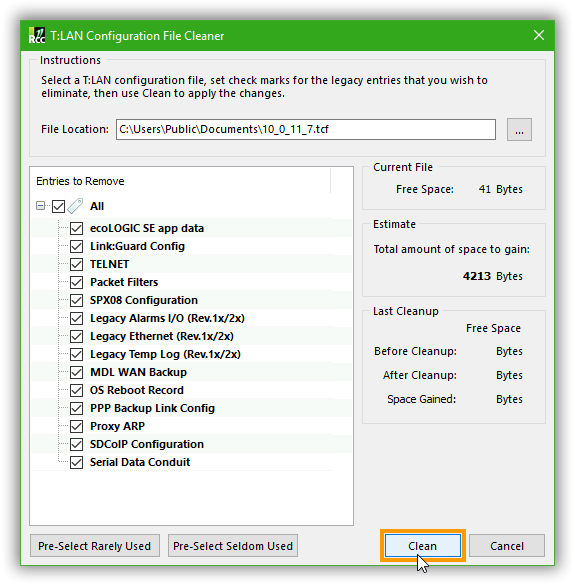Click inside the File Location field

tap(306, 130)
